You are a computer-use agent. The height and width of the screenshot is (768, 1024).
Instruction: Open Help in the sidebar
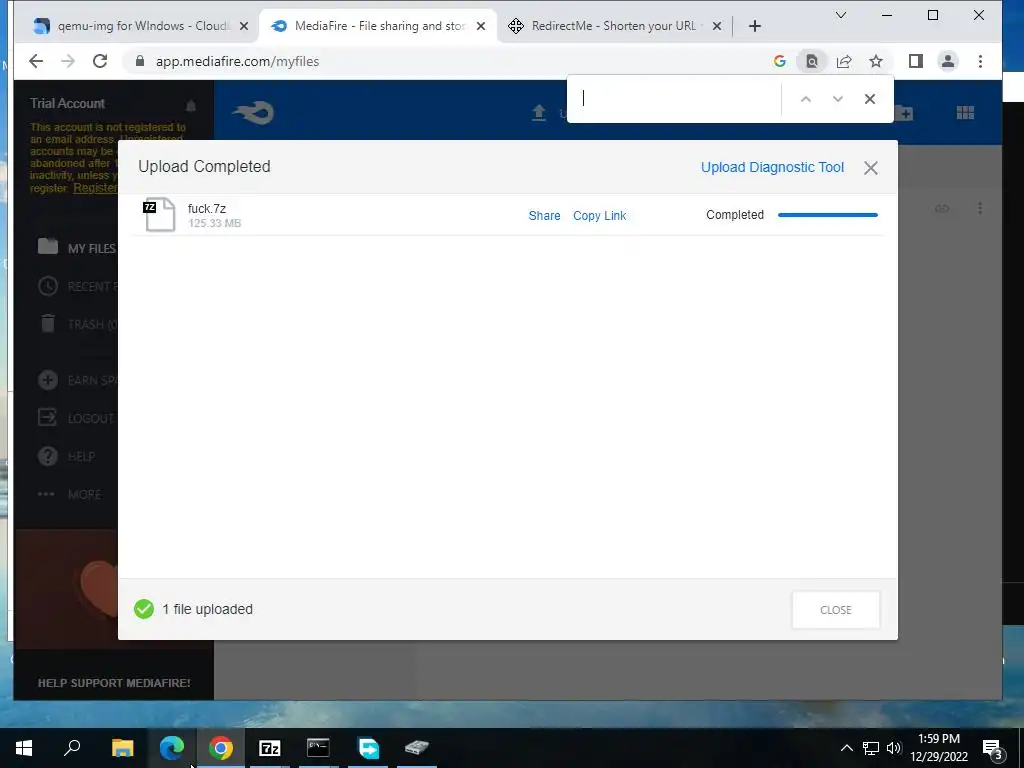pos(67,456)
